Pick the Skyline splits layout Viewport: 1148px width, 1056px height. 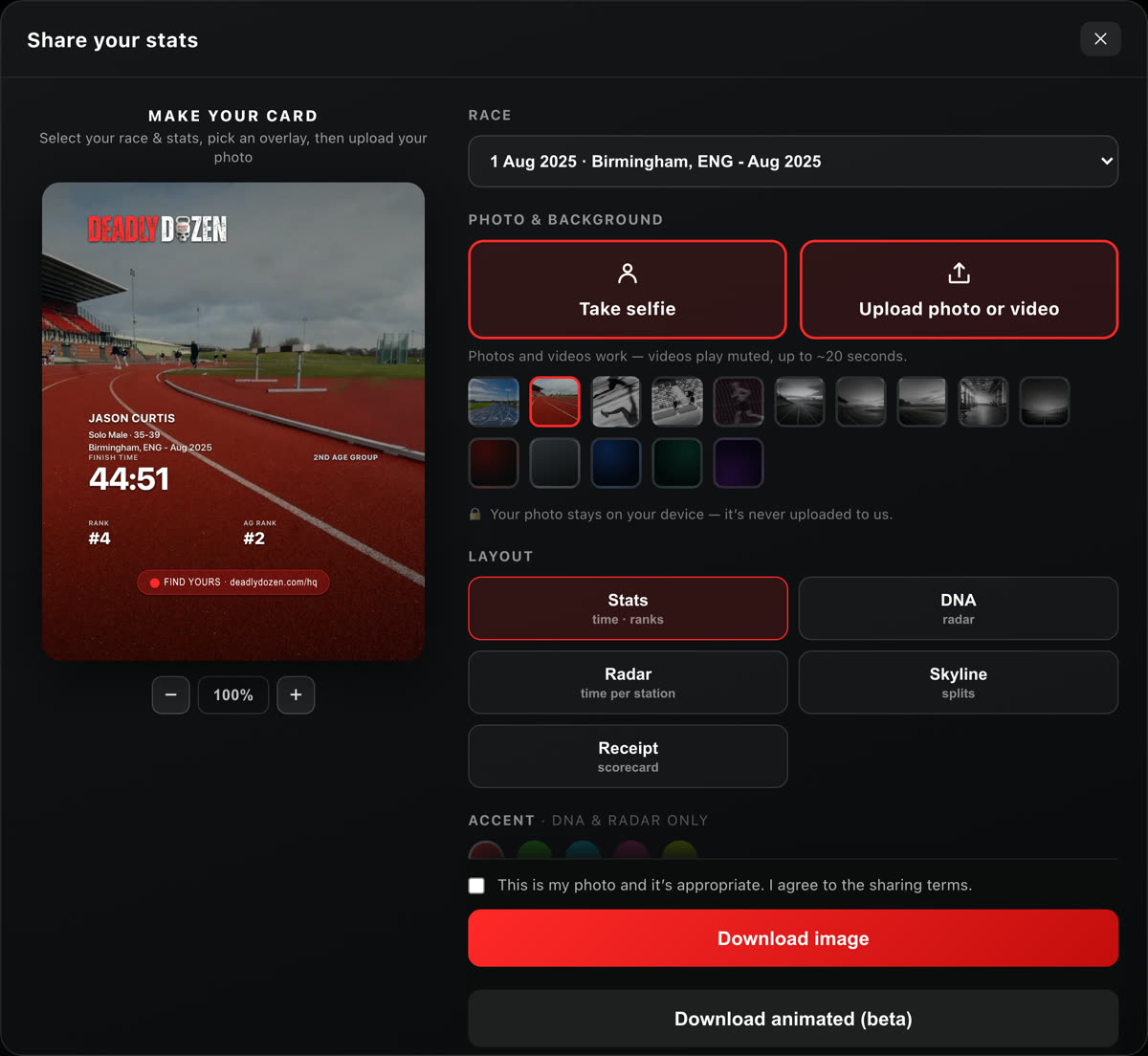tap(959, 682)
